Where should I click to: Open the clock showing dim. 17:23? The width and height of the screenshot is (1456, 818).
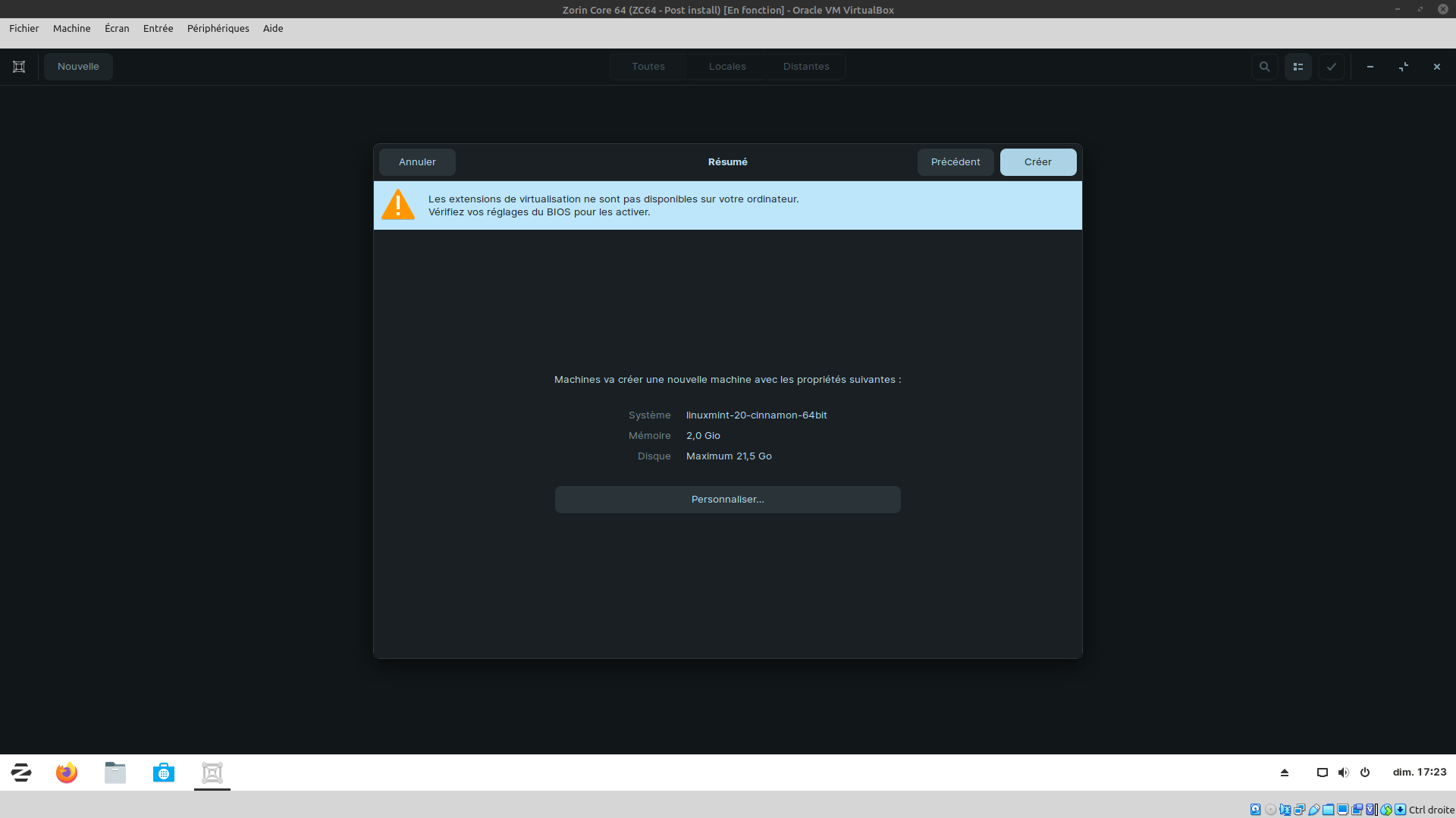[1419, 773]
